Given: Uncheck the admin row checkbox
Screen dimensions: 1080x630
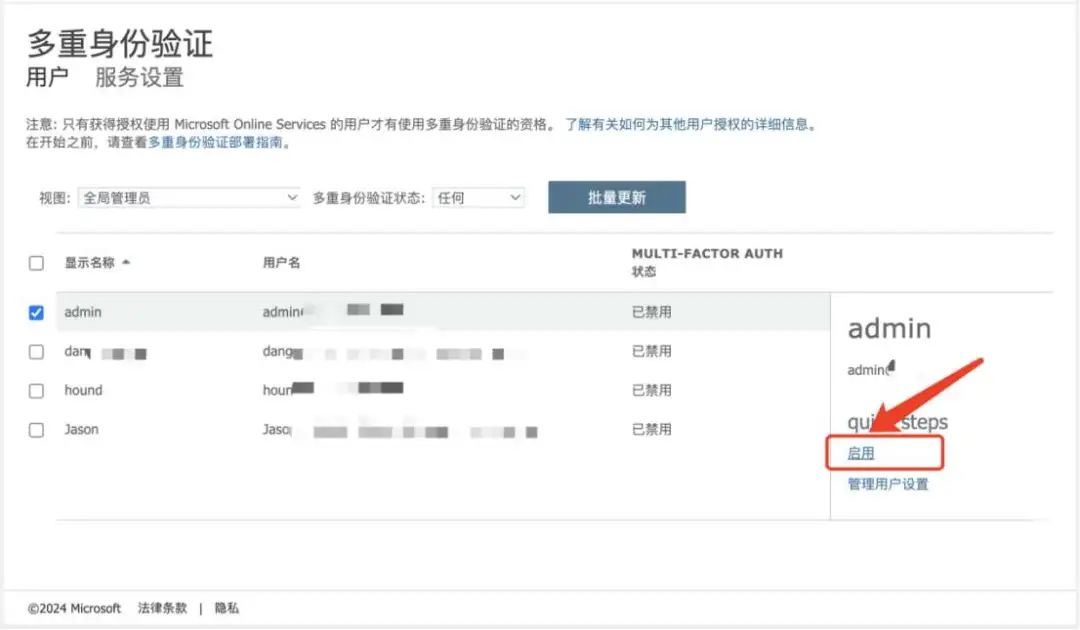Looking at the screenshot, I should 37,313.
